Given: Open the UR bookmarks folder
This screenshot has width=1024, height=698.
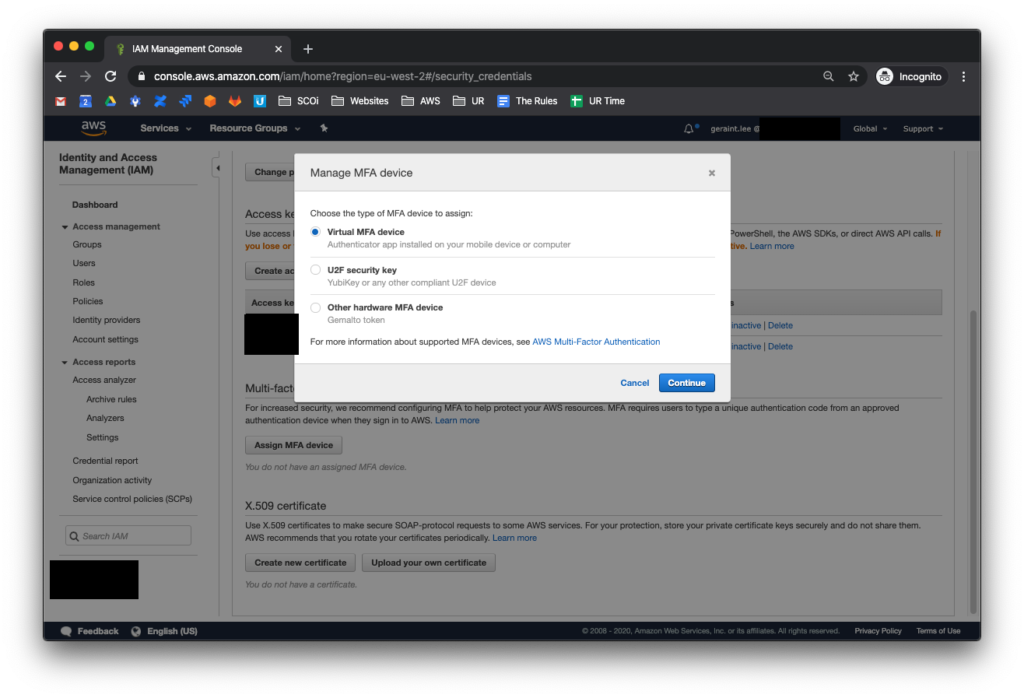Looking at the screenshot, I should coord(469,101).
